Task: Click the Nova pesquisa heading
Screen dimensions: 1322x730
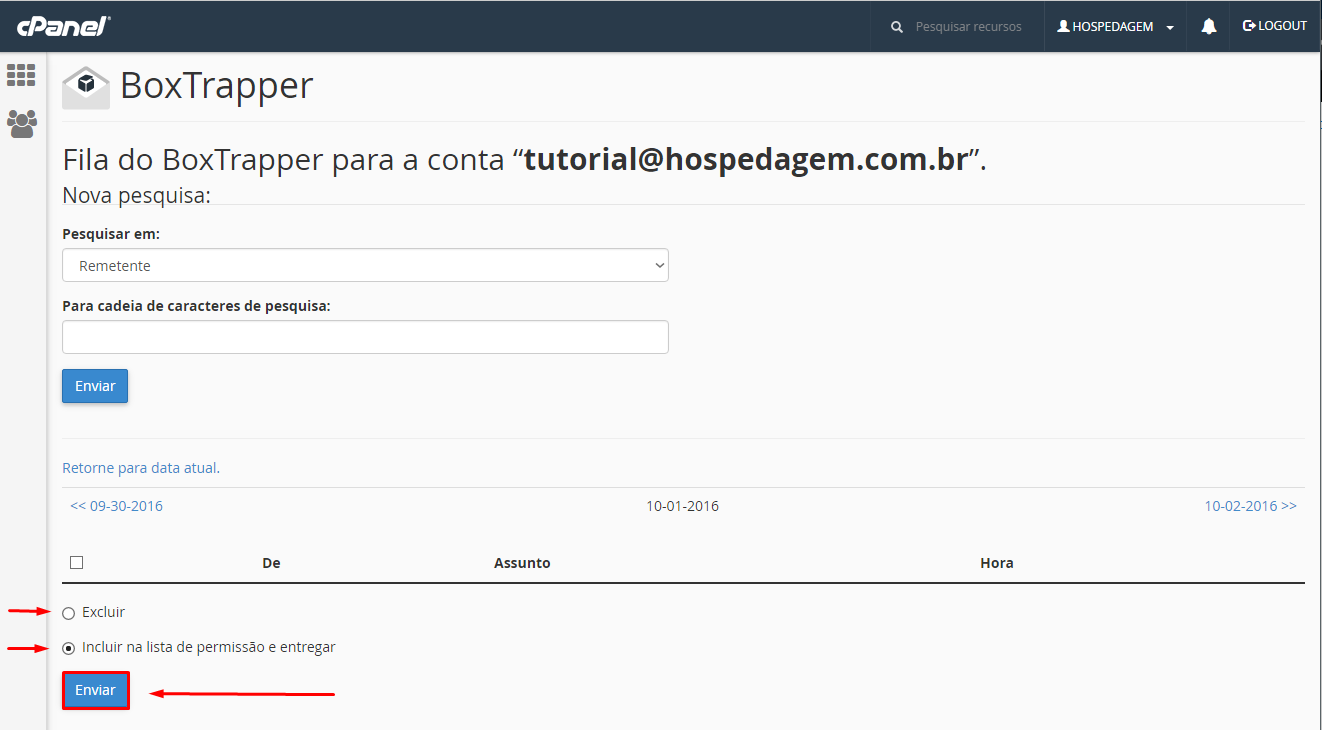Action: [136, 195]
